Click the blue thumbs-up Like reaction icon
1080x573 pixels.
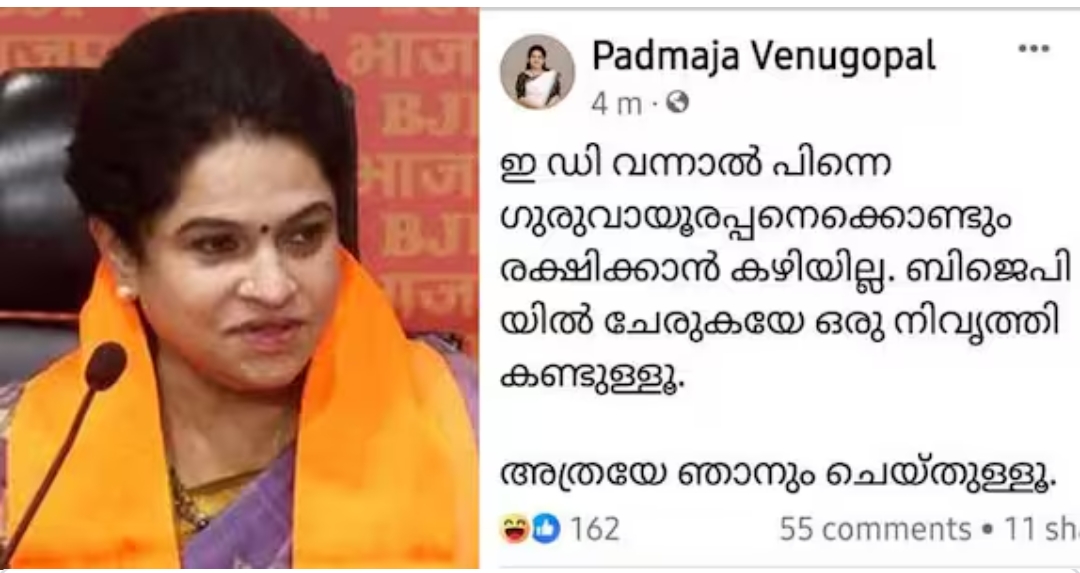coord(546,529)
